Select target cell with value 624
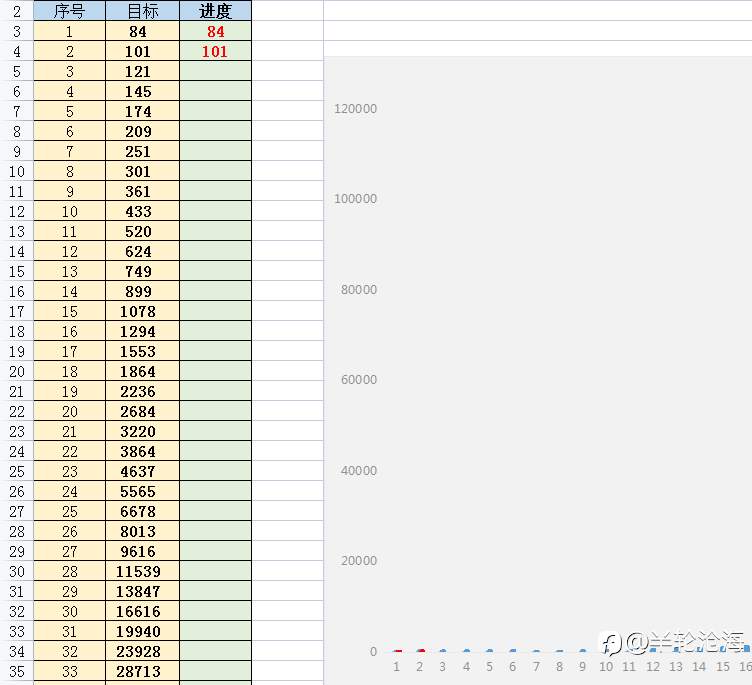Image resolution: width=752 pixels, height=685 pixels. 142,251
